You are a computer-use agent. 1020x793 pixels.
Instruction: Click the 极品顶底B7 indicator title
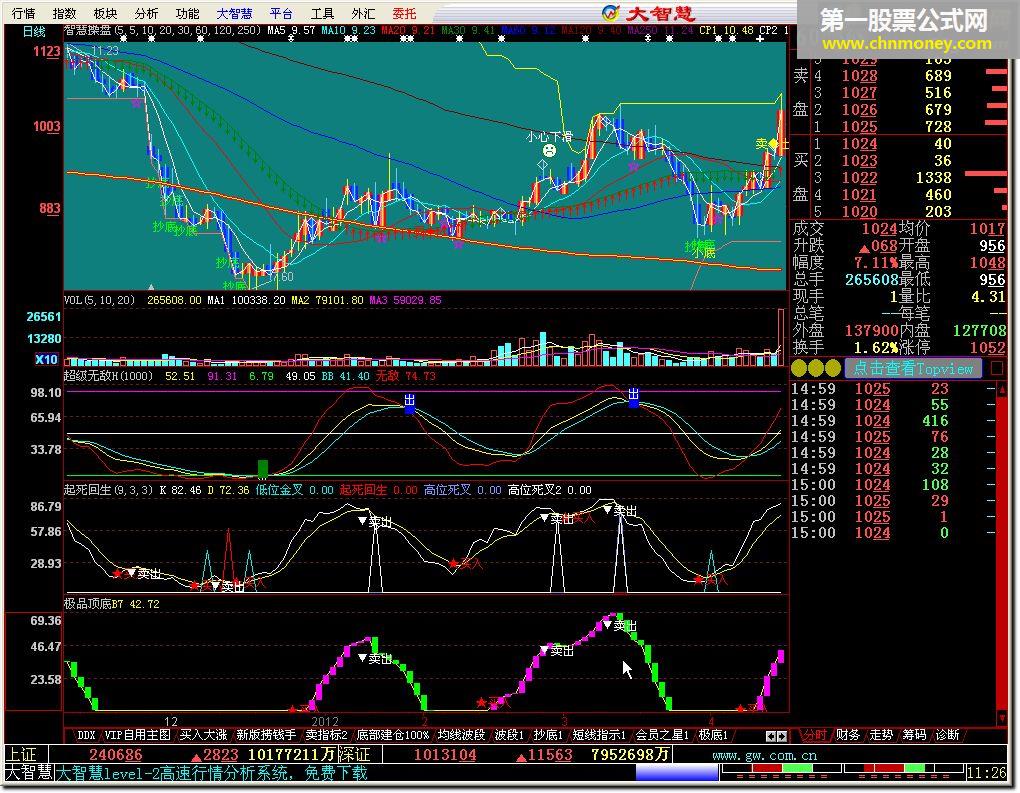click(x=94, y=604)
